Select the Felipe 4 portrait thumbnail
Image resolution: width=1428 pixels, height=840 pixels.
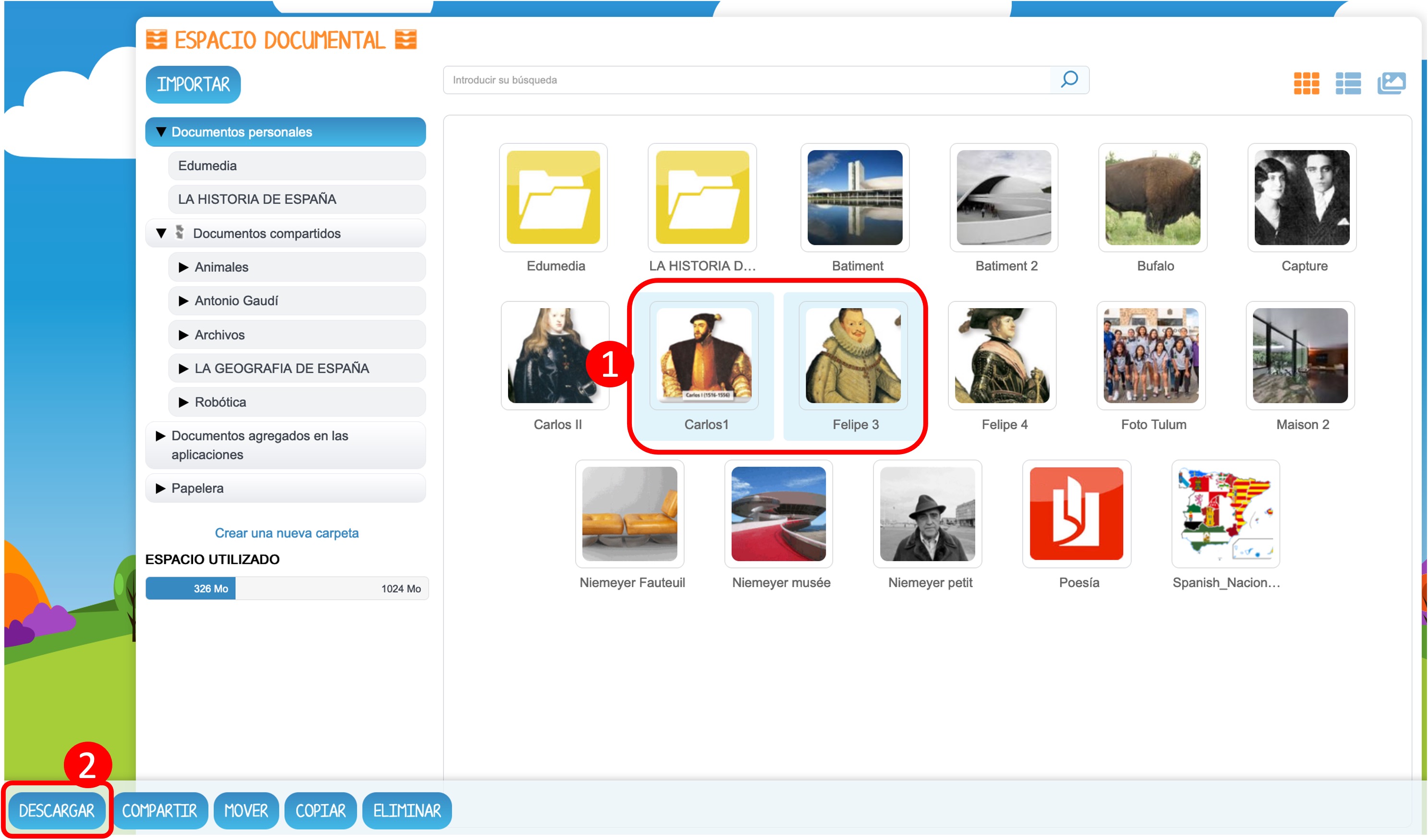[x=1002, y=356]
